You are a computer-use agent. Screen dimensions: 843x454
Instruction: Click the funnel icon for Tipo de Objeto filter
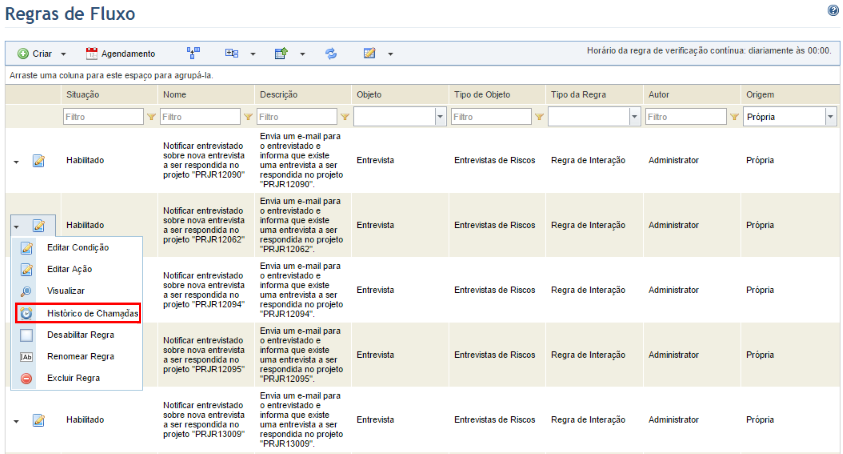tap(539, 117)
